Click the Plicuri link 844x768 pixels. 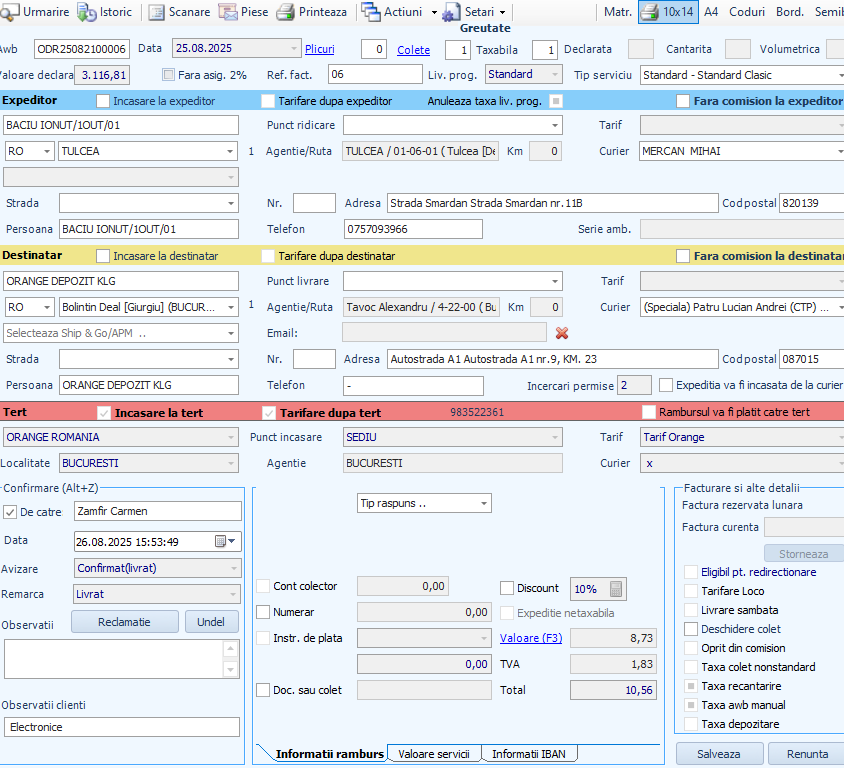(x=320, y=49)
